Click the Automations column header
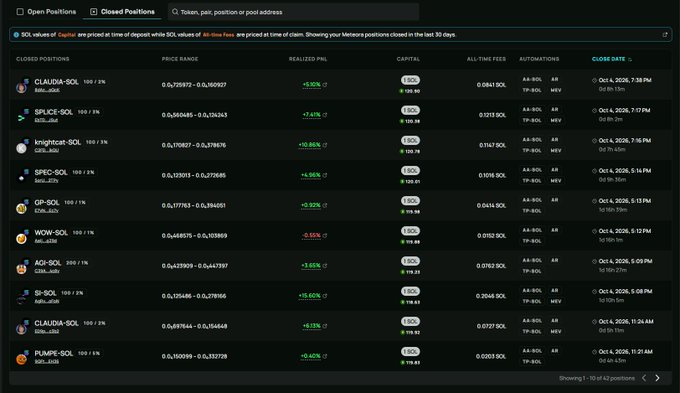 (539, 59)
